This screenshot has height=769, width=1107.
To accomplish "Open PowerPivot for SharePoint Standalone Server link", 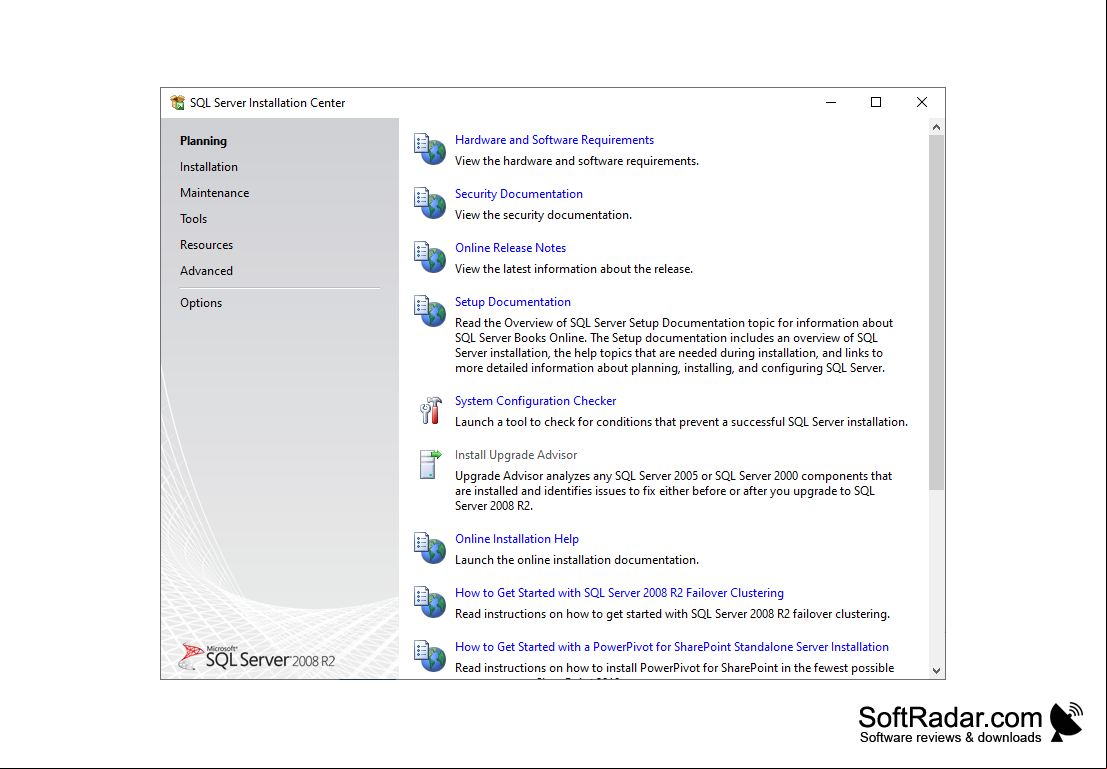I will [671, 647].
